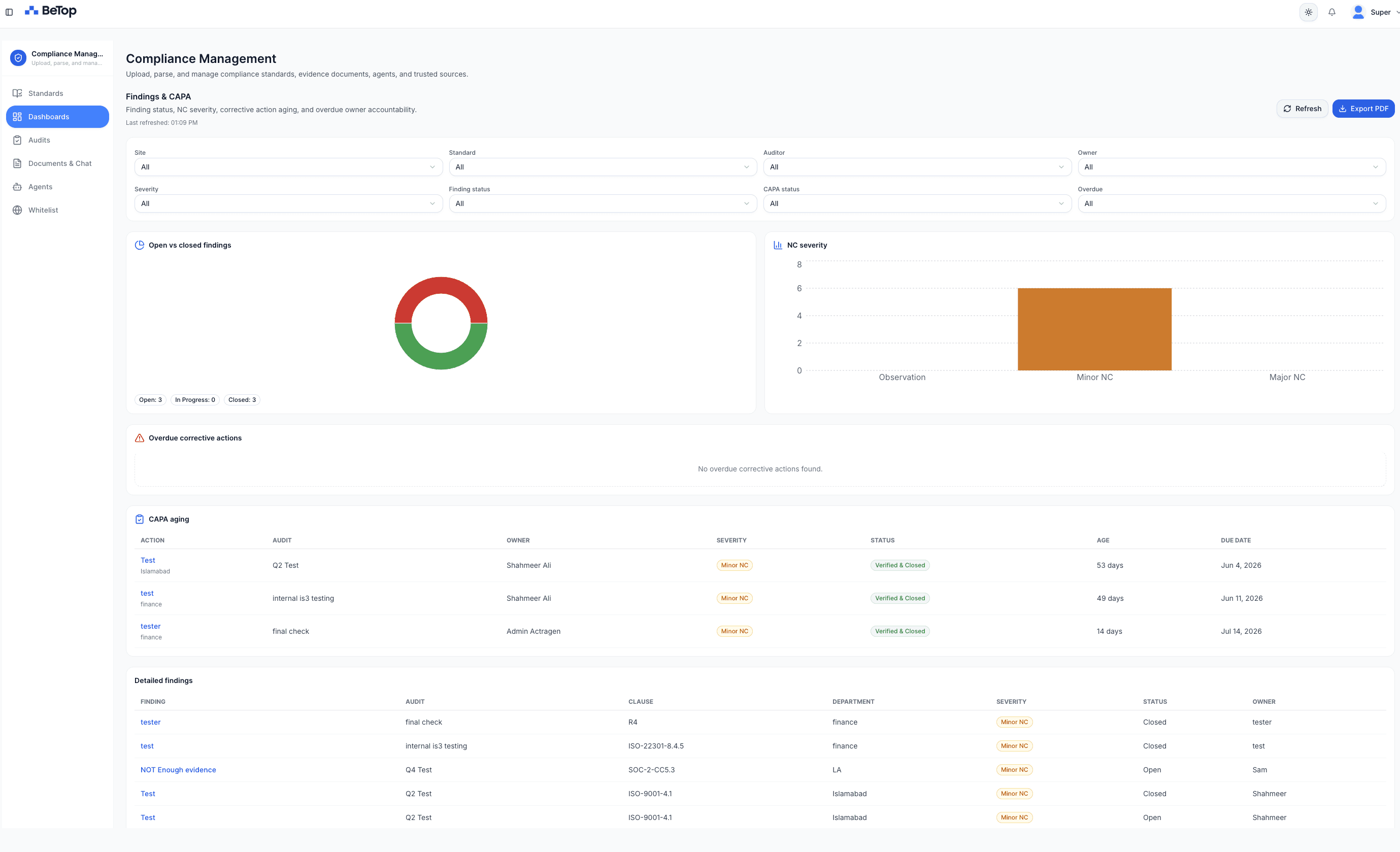Open the CAPA action 'test' for internal is3 testing
The height and width of the screenshot is (852, 1400).
147,593
